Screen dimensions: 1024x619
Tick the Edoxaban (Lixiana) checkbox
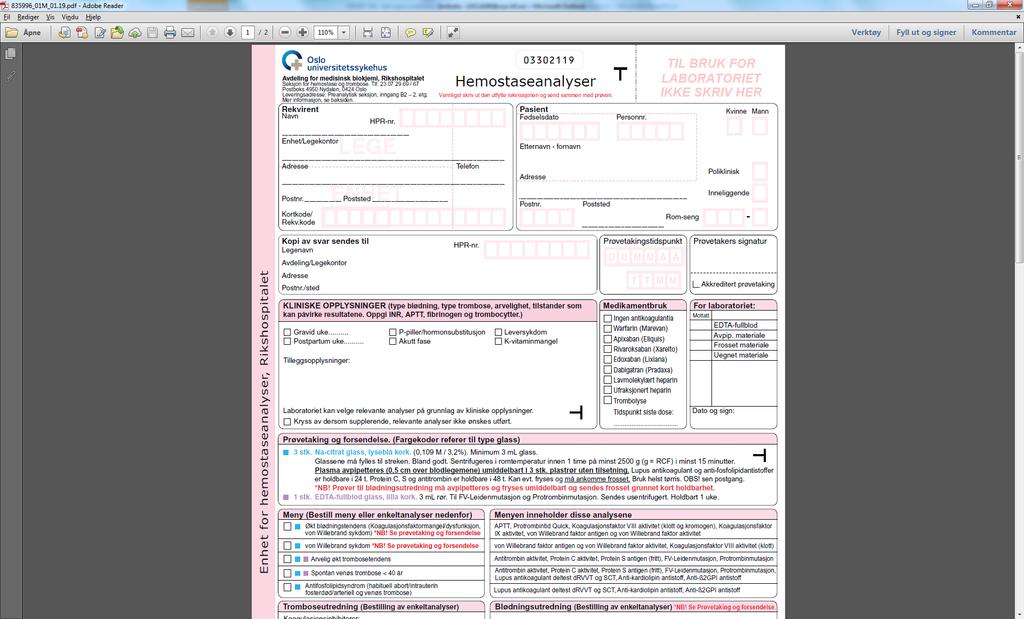(607, 359)
